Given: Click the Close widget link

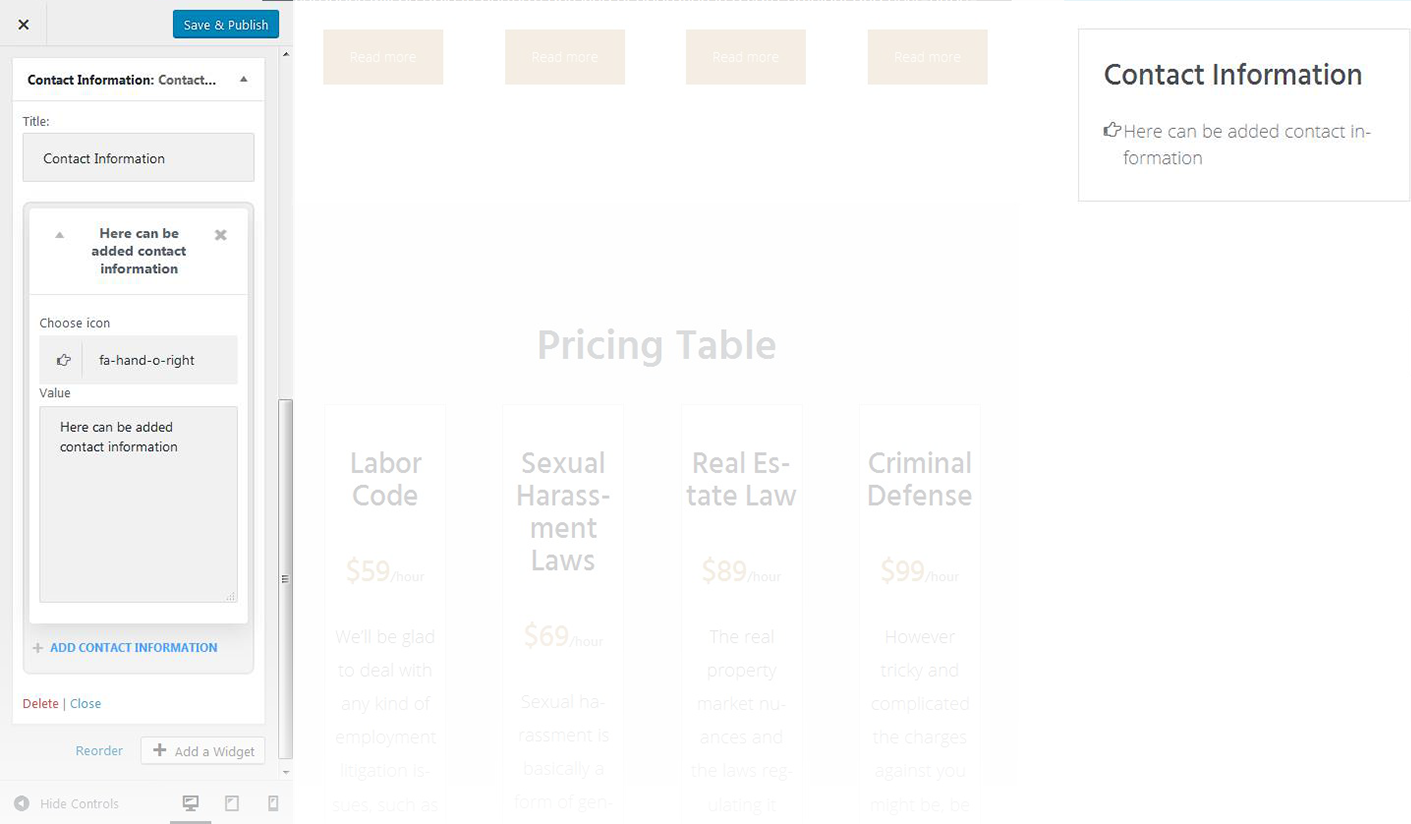Looking at the screenshot, I should pyautogui.click(x=85, y=704).
